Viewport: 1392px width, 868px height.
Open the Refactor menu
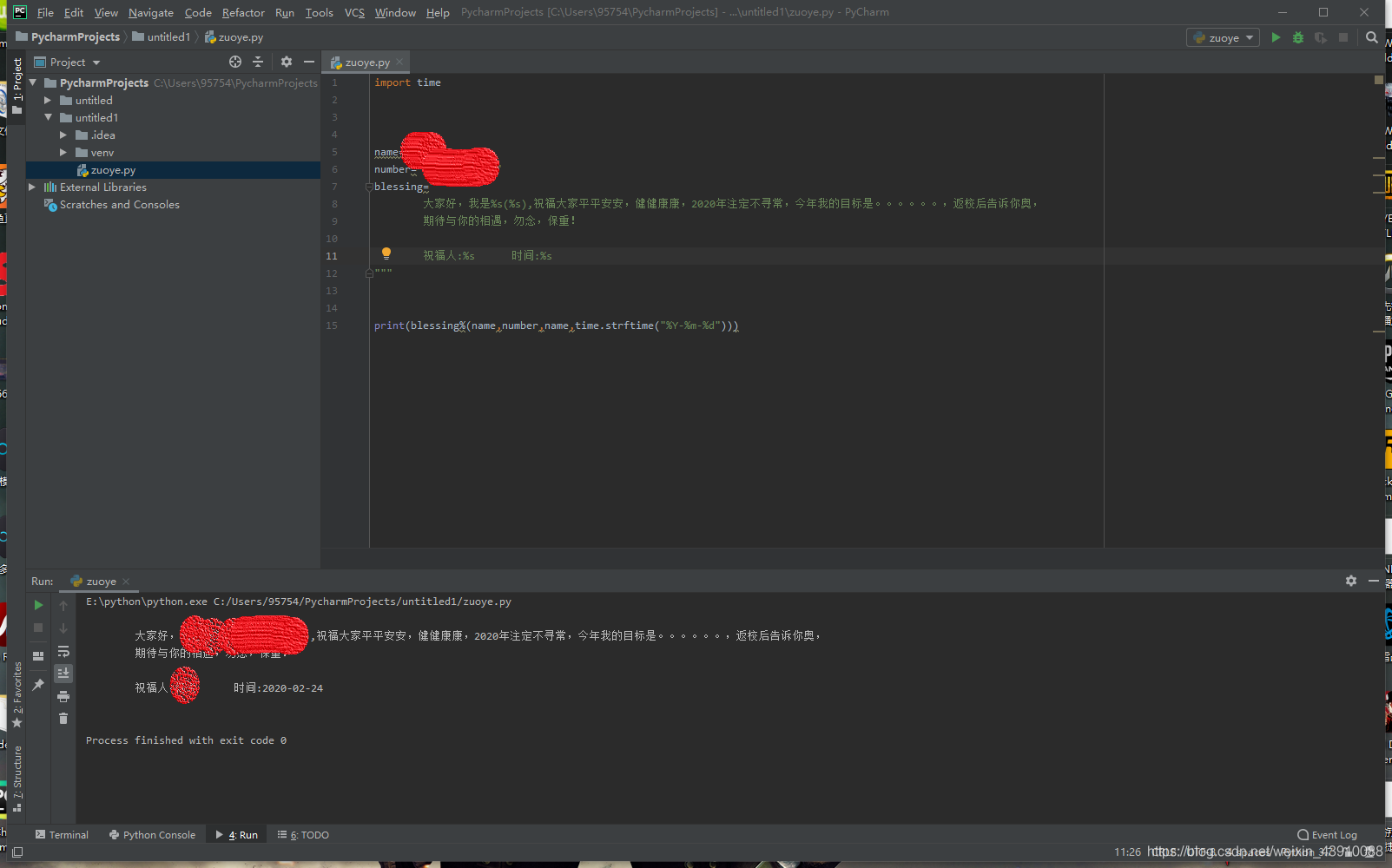pyautogui.click(x=243, y=12)
